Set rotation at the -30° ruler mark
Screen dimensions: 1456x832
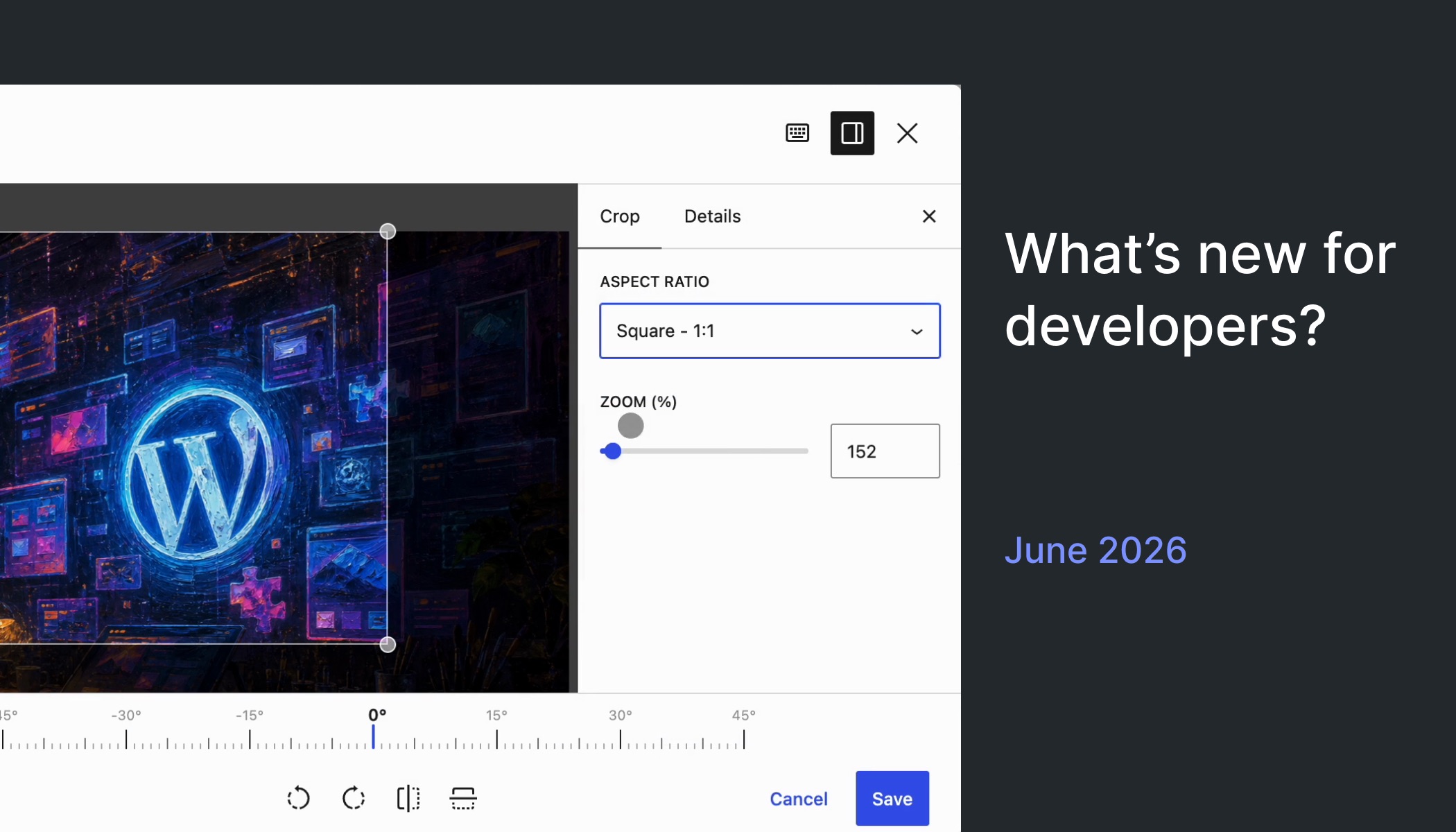(126, 738)
